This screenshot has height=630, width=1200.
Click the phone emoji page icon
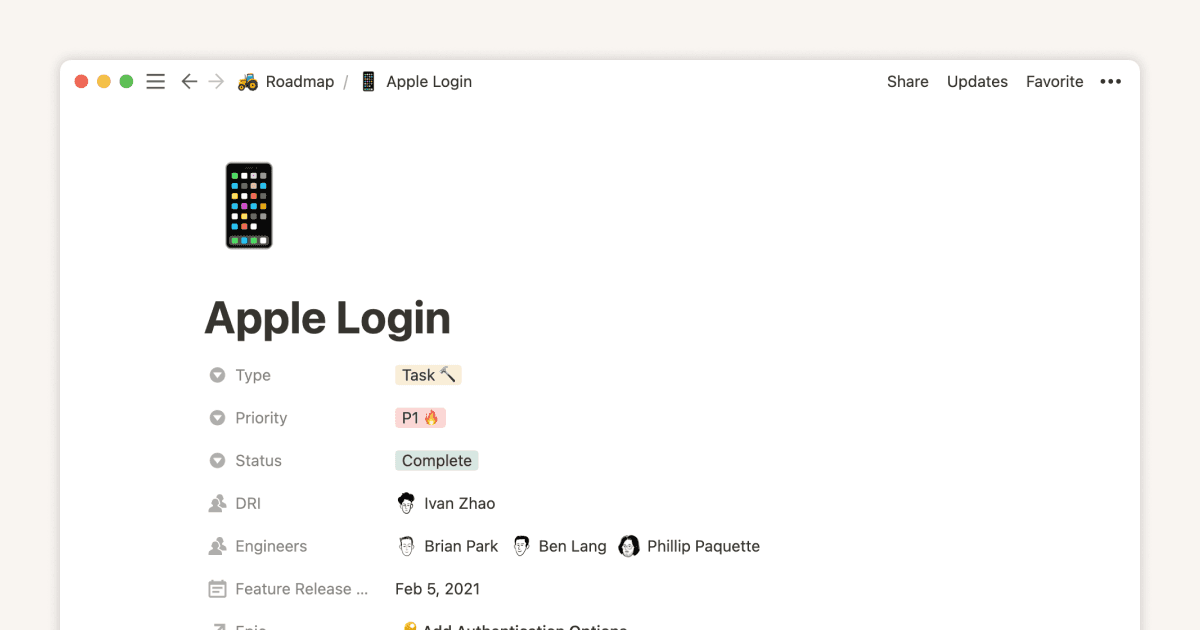(x=248, y=205)
